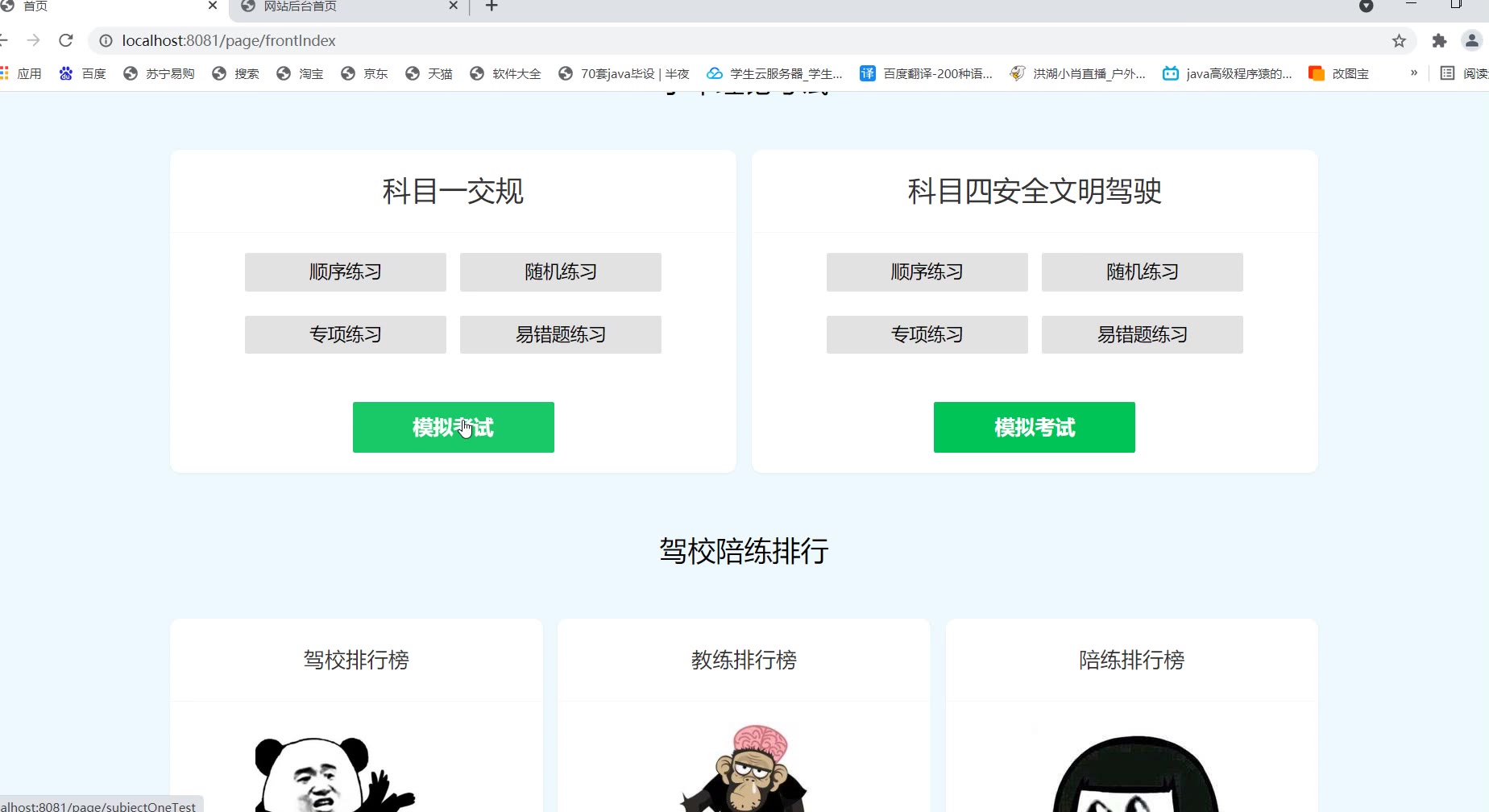
Task: Close the 首页 tab
Action: tap(213, 6)
